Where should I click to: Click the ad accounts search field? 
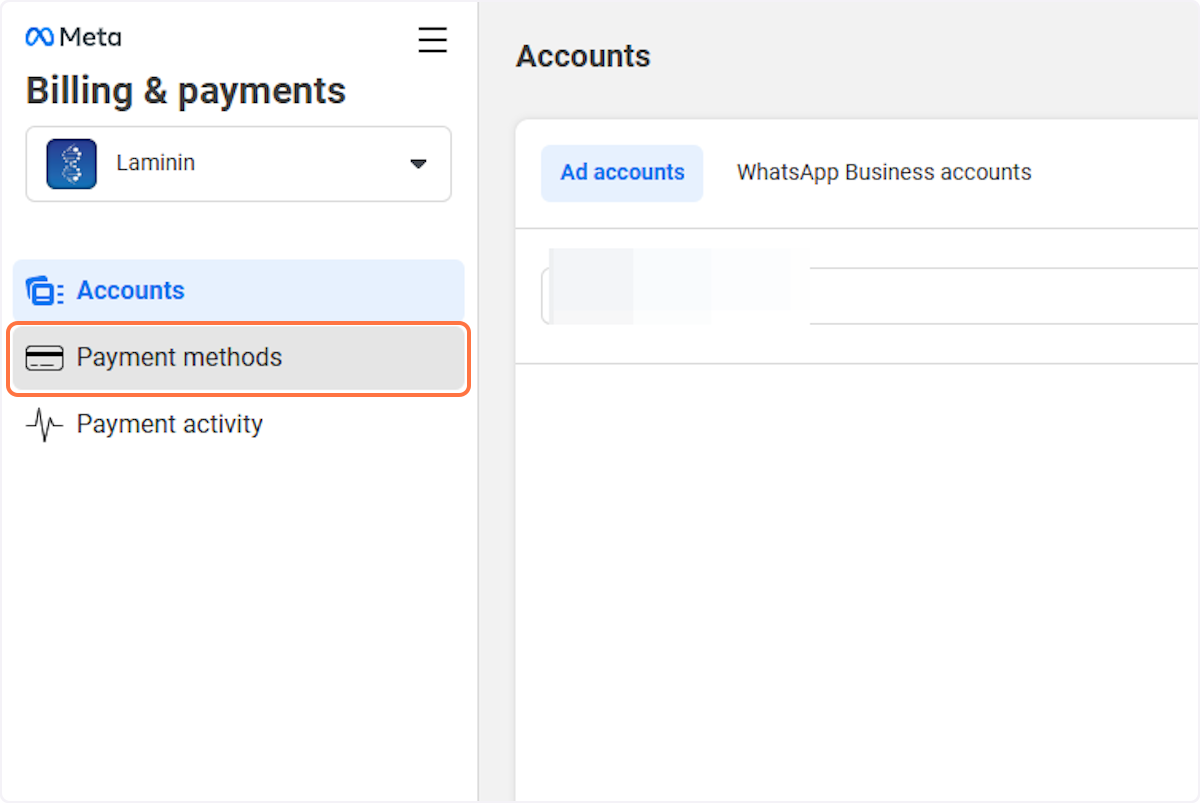pos(870,296)
